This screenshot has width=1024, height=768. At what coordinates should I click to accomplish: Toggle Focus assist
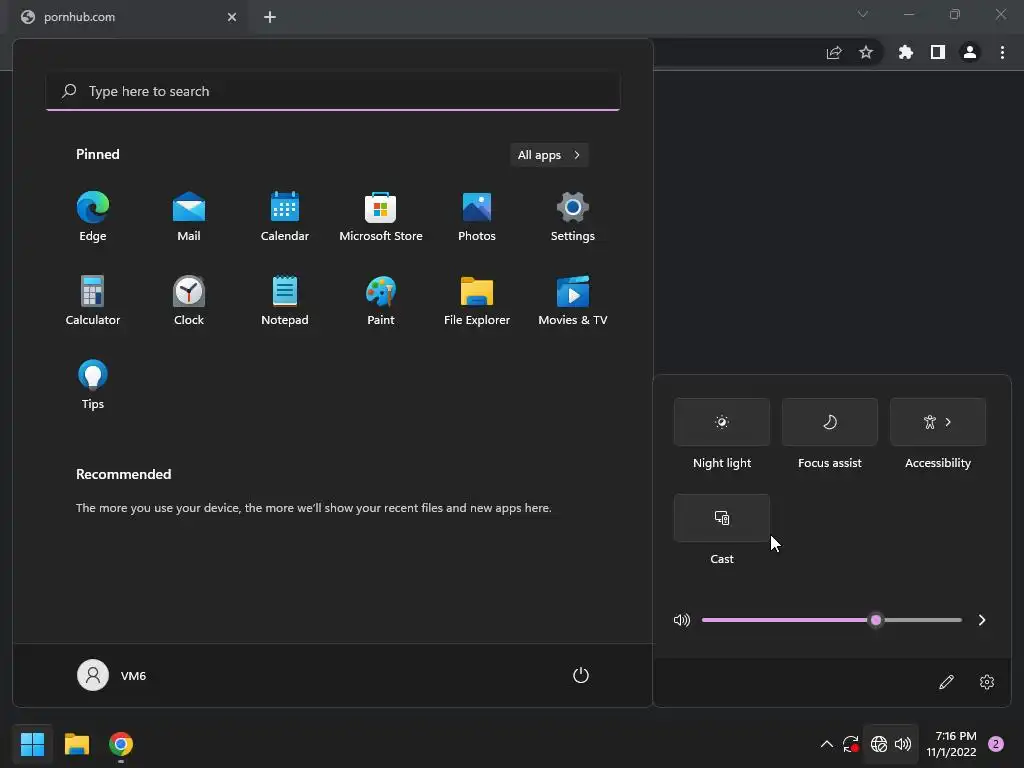click(829, 422)
